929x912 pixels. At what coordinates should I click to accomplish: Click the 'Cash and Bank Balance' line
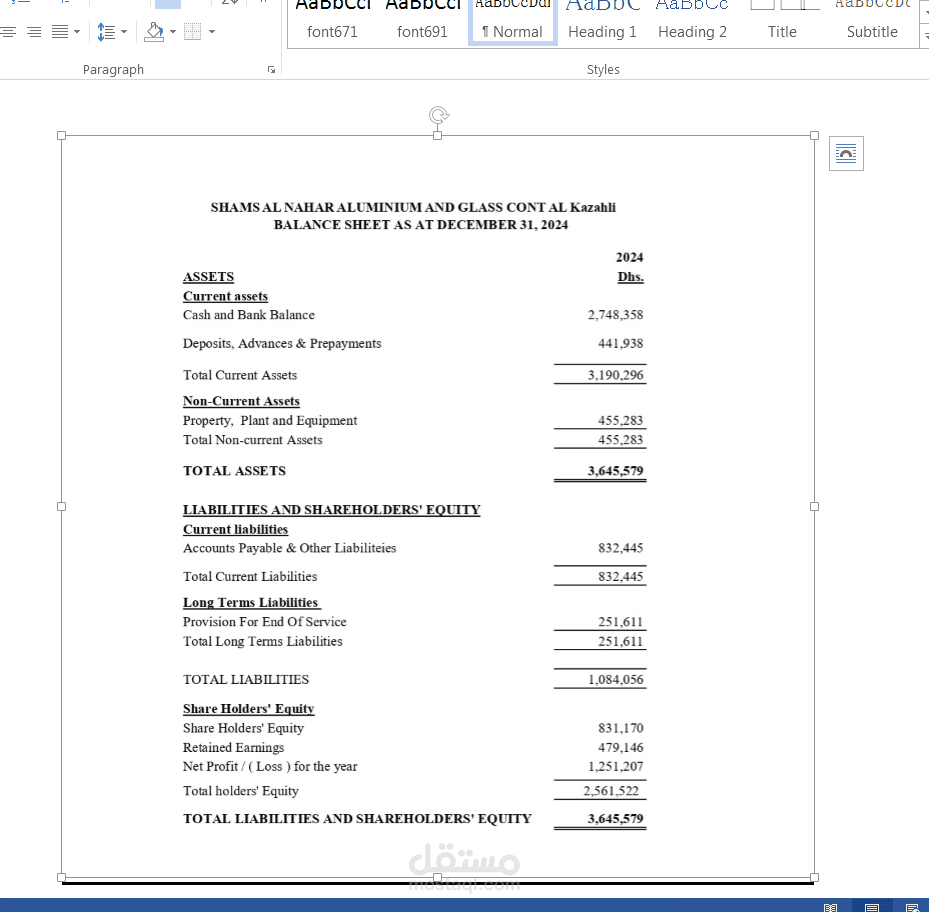tap(249, 315)
